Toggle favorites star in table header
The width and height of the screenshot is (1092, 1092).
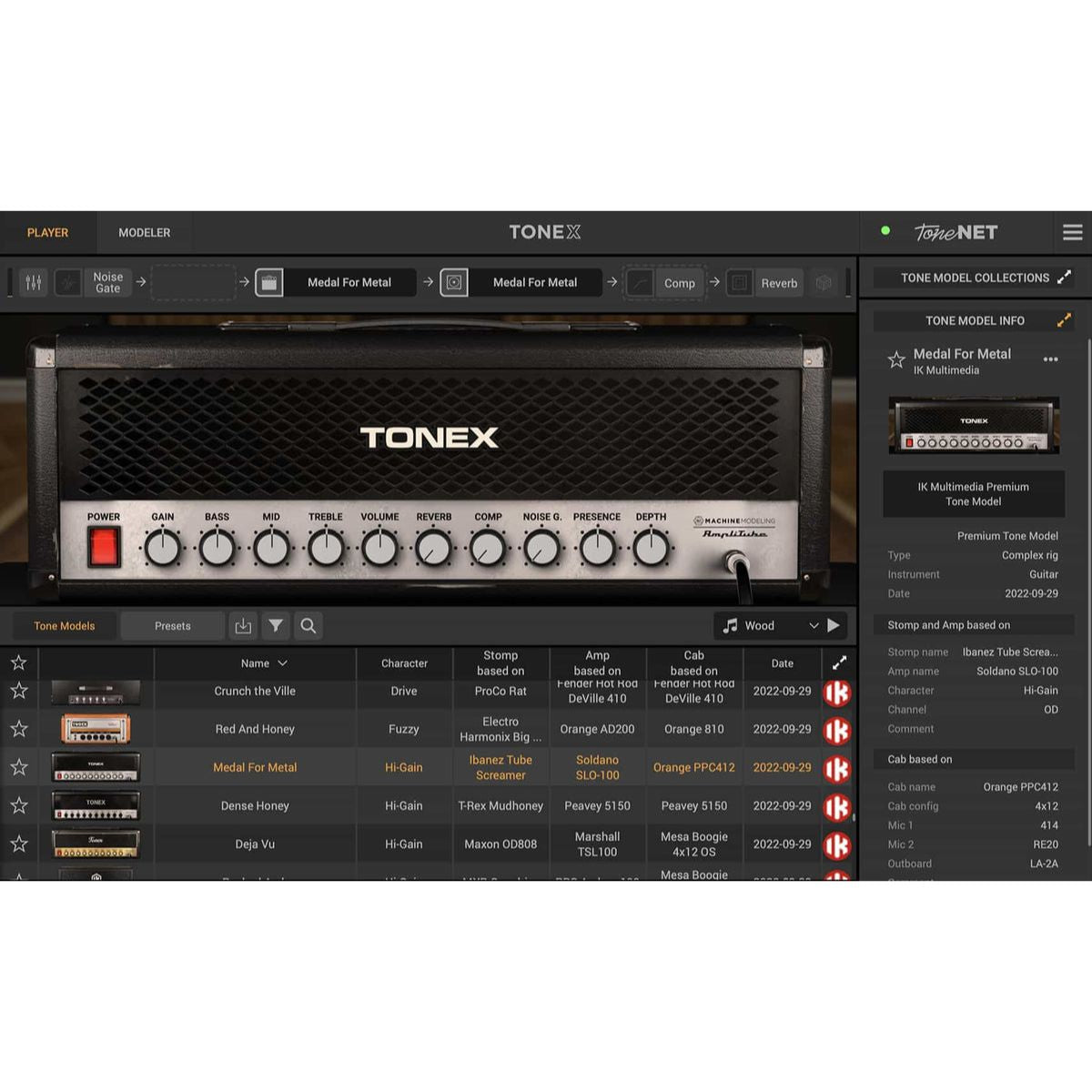pyautogui.click(x=18, y=663)
